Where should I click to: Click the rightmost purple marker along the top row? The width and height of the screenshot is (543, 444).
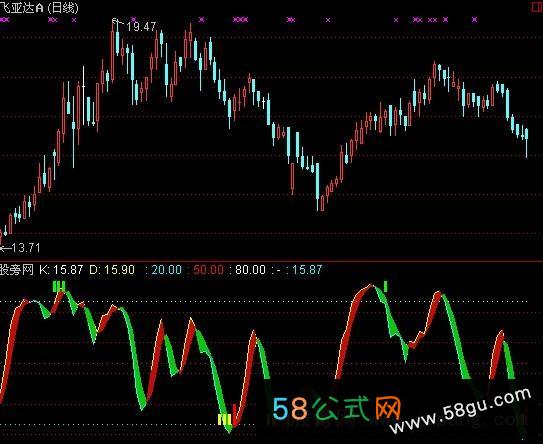click(475, 20)
